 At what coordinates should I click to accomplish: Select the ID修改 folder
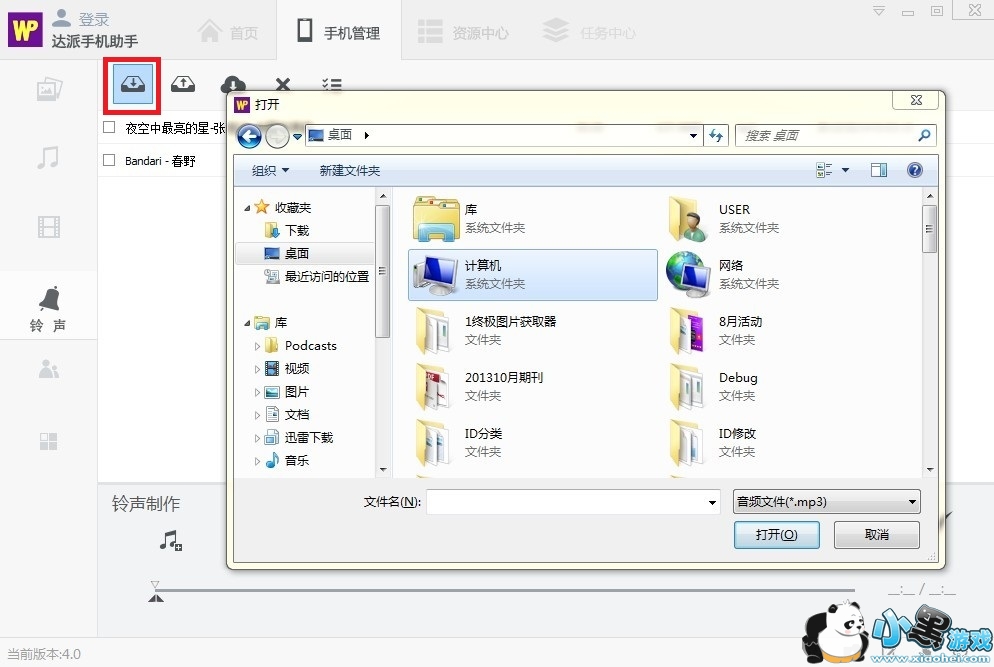click(787, 442)
